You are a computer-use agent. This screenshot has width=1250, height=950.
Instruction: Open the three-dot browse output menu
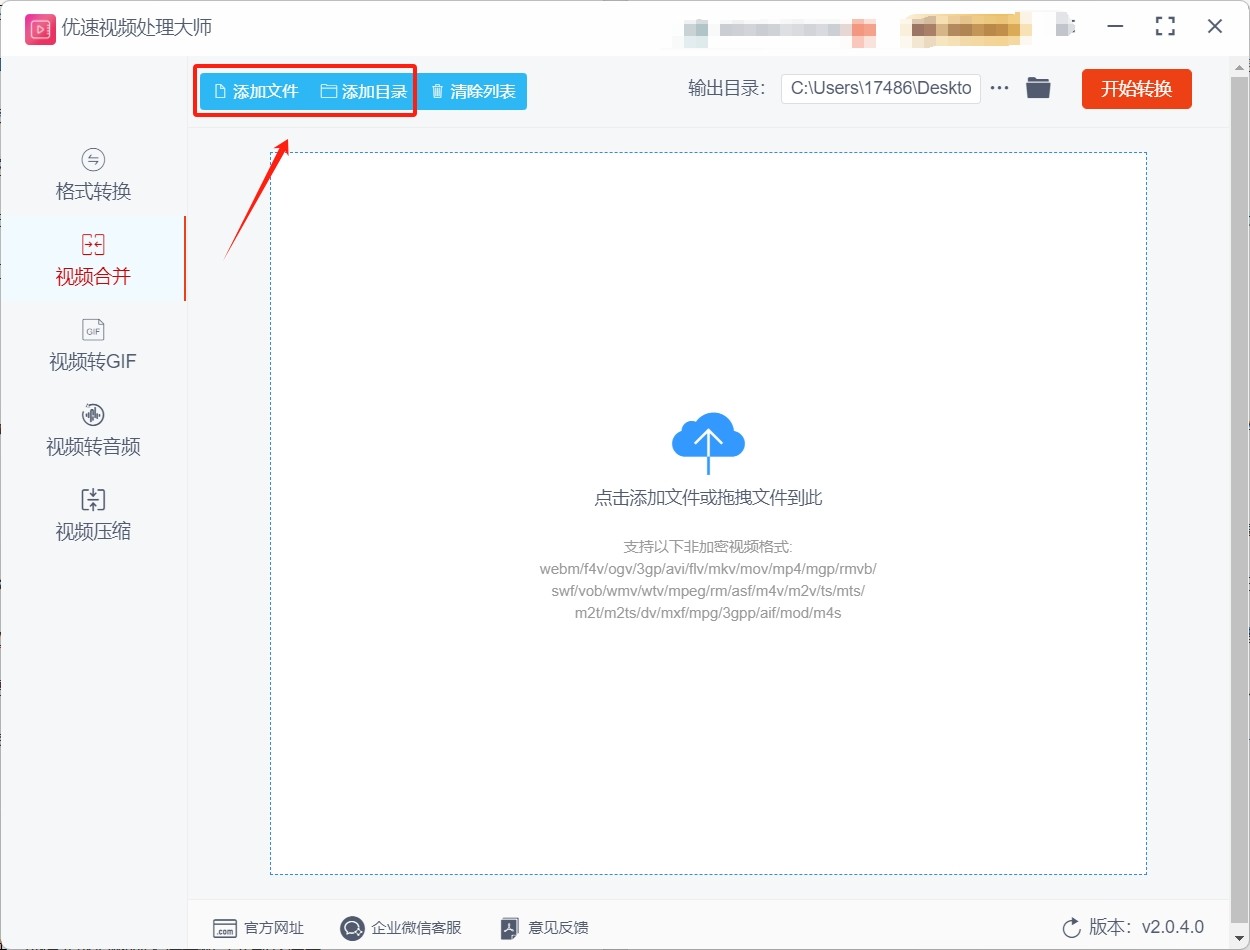[x=999, y=88]
